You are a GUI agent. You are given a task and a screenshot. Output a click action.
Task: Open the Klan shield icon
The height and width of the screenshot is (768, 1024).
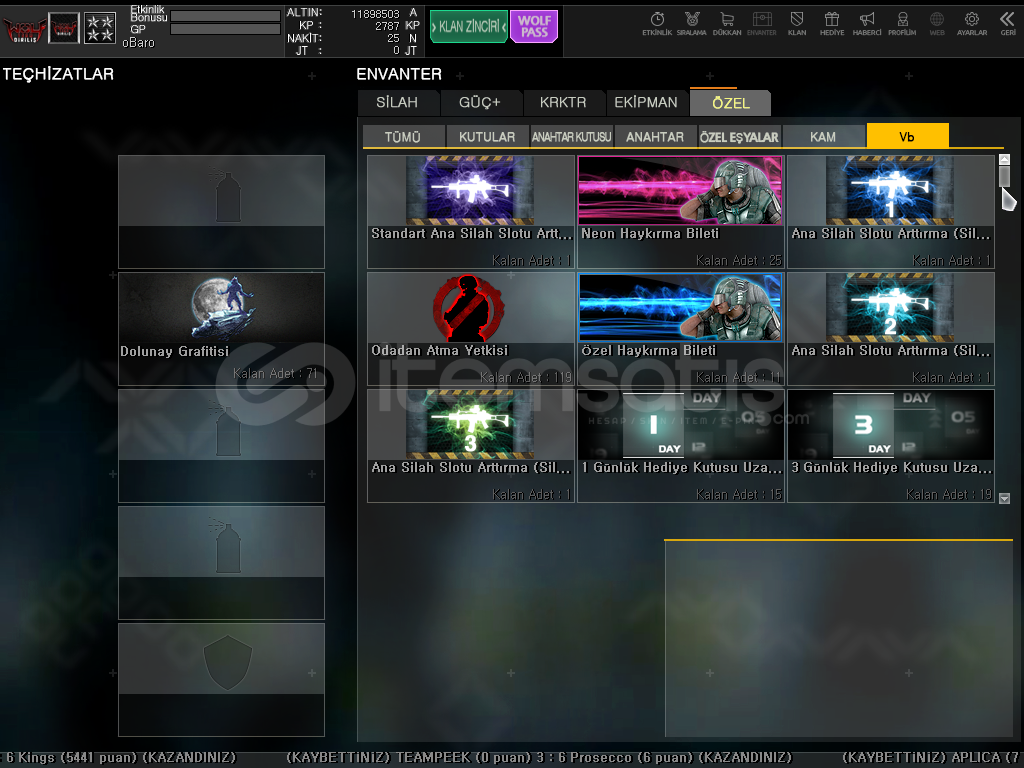click(x=797, y=24)
